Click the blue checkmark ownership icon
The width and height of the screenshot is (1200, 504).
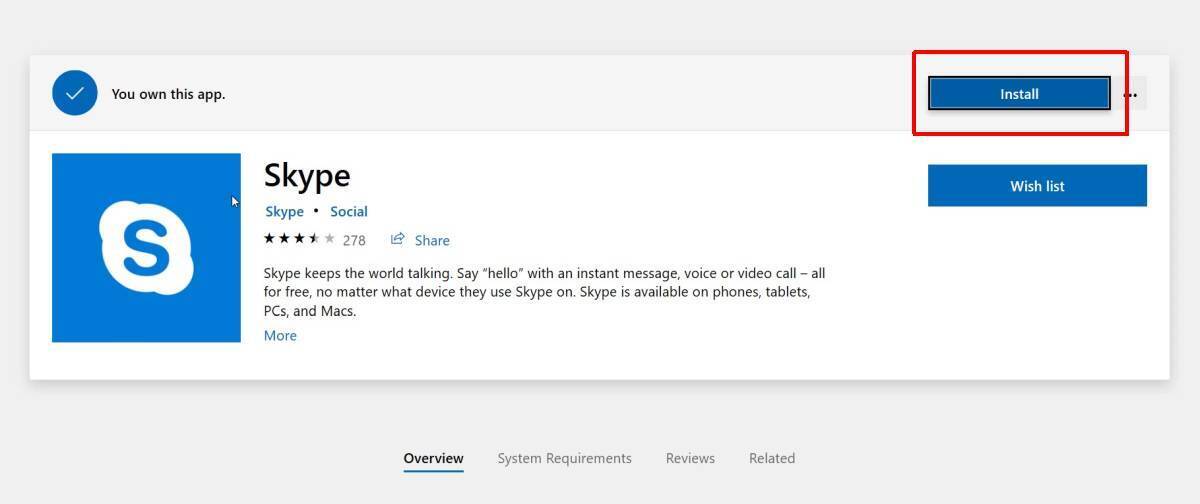coord(74,94)
